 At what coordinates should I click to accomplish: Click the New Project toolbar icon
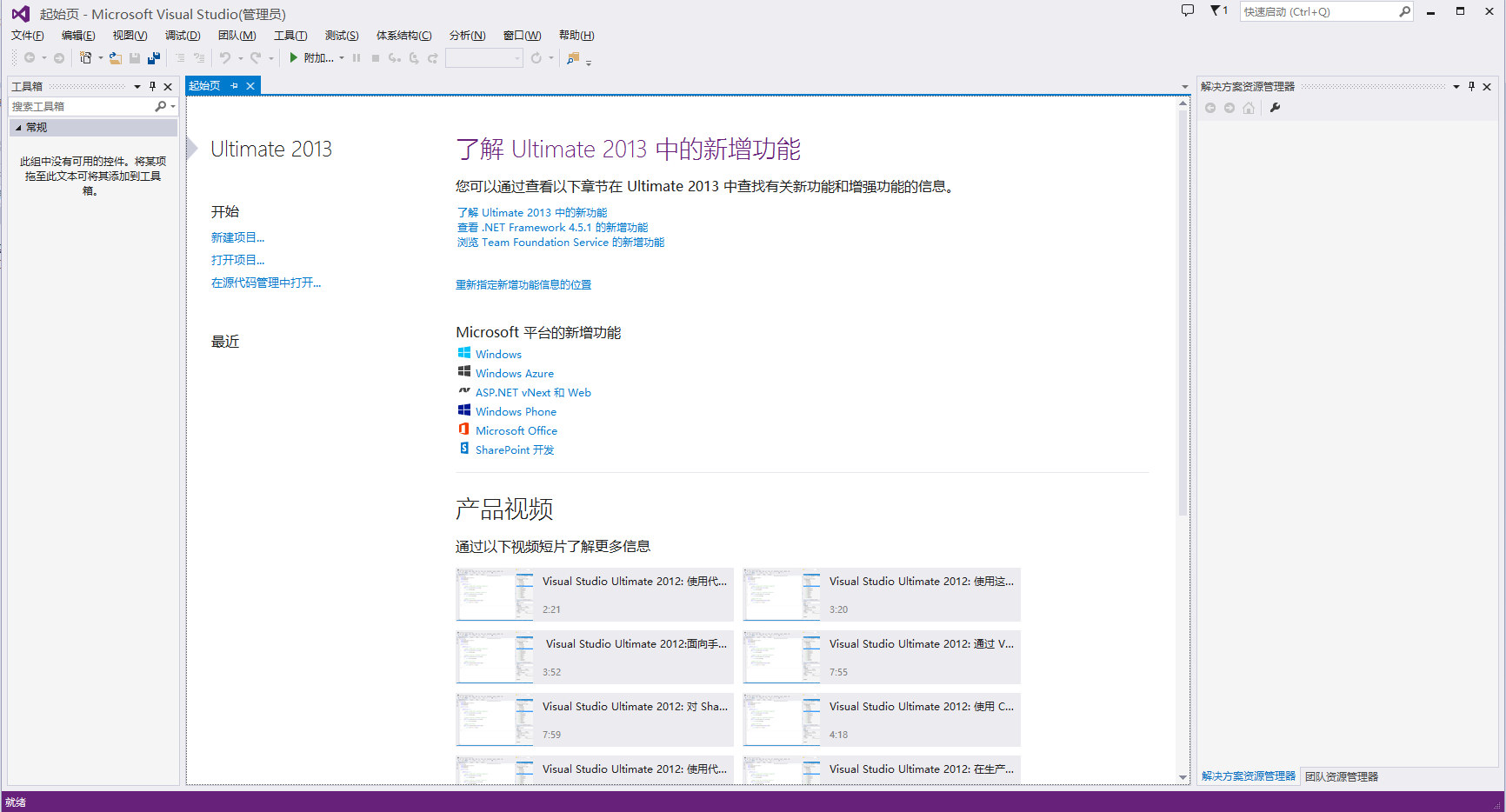point(85,58)
